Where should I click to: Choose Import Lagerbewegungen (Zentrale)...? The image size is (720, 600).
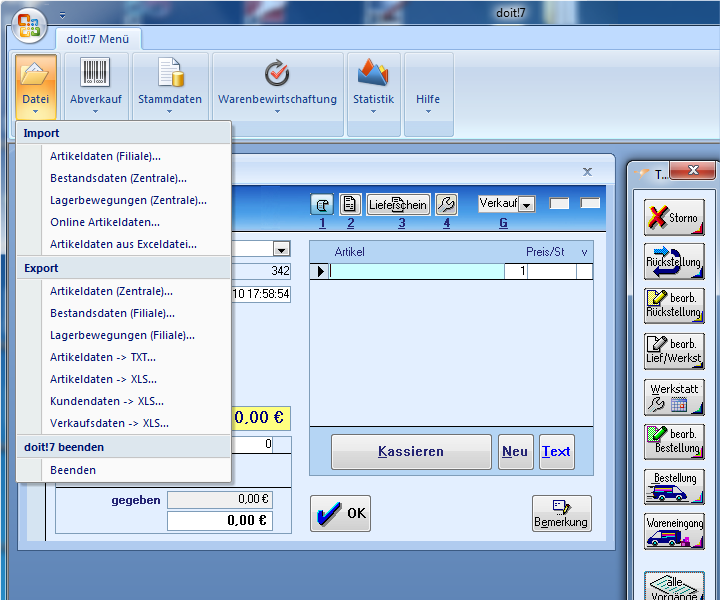123,200
